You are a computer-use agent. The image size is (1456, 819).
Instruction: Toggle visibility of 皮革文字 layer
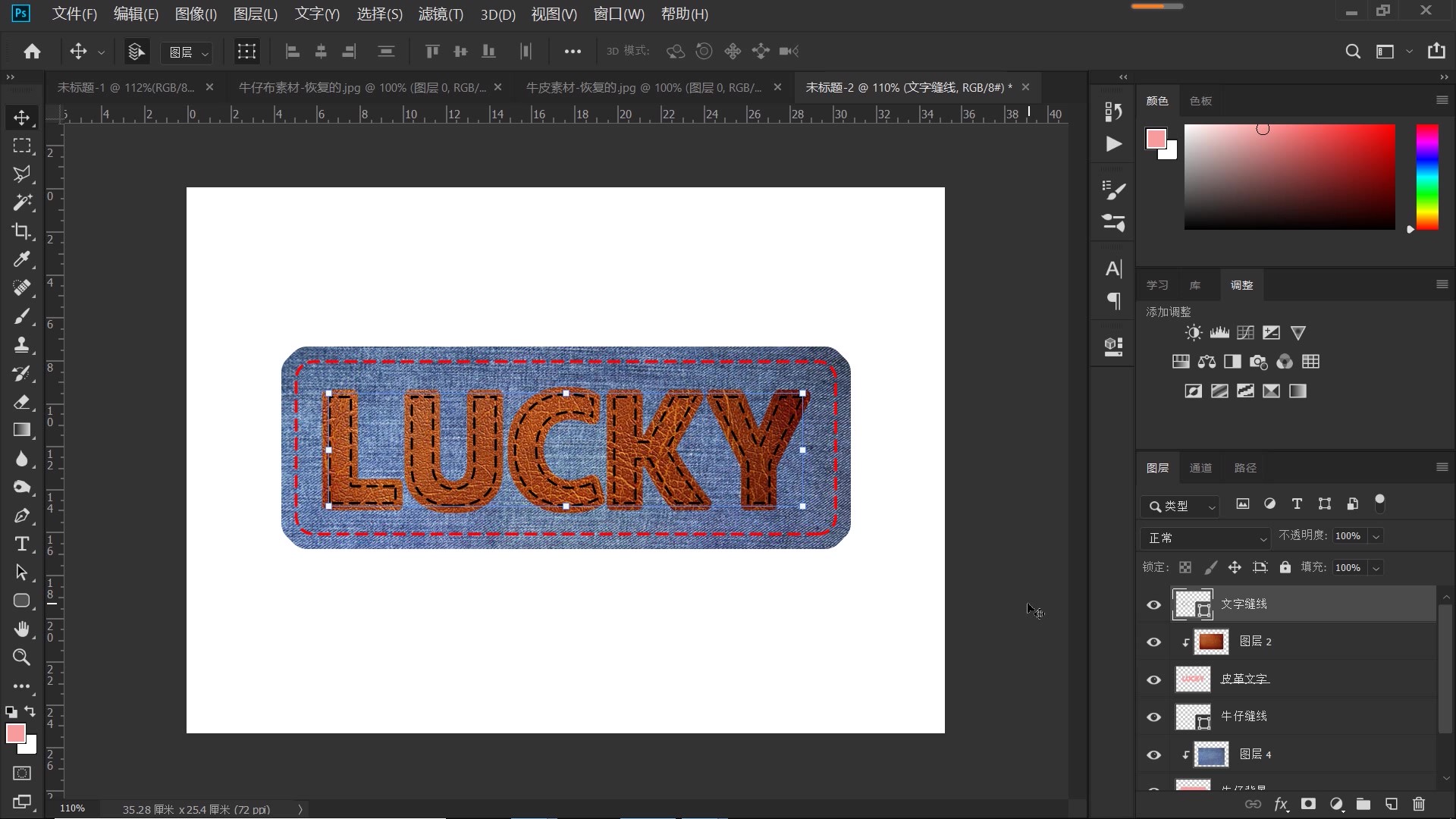[x=1153, y=679]
